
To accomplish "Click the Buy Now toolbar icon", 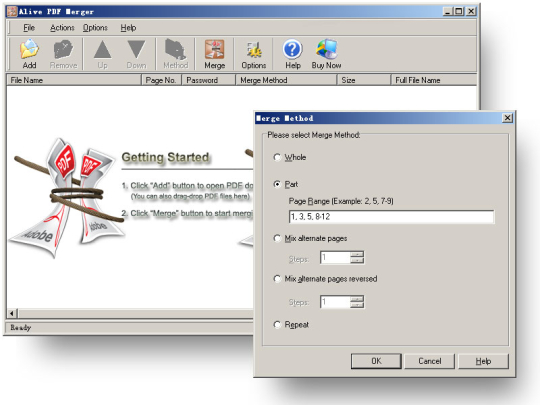I will (326, 54).
